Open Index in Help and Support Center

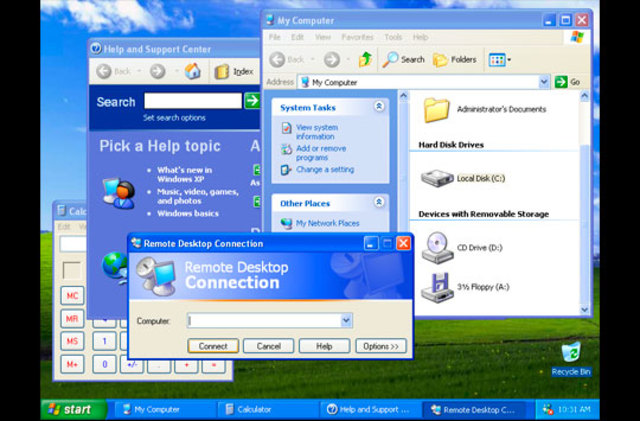pyautogui.click(x=234, y=72)
